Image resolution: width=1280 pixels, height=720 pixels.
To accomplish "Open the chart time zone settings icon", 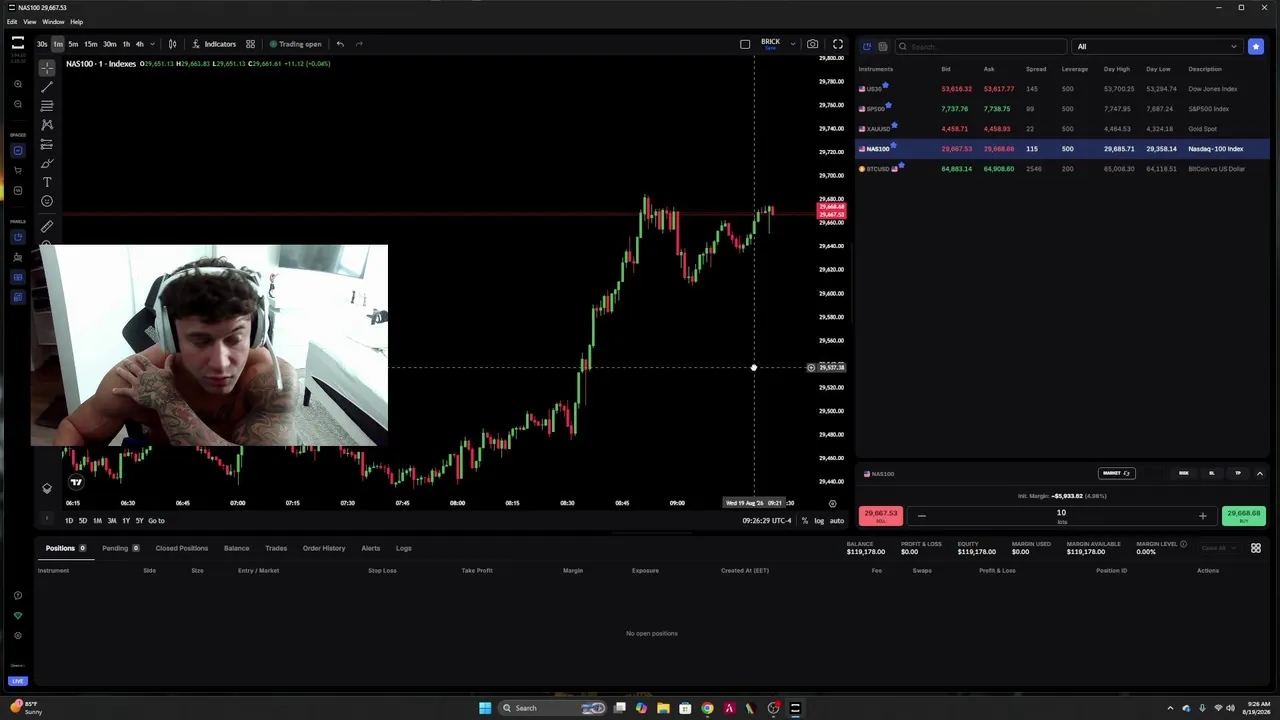I will pyautogui.click(x=832, y=504).
